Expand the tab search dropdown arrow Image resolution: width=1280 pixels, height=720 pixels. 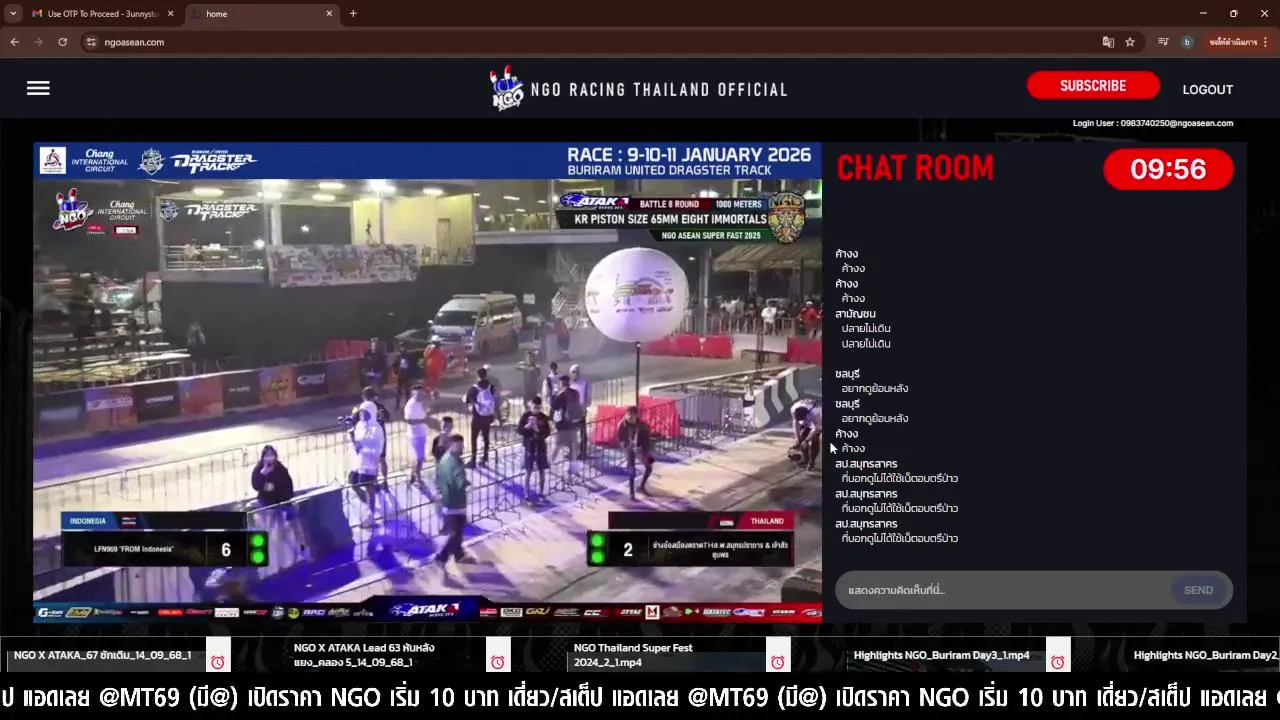click(12, 14)
